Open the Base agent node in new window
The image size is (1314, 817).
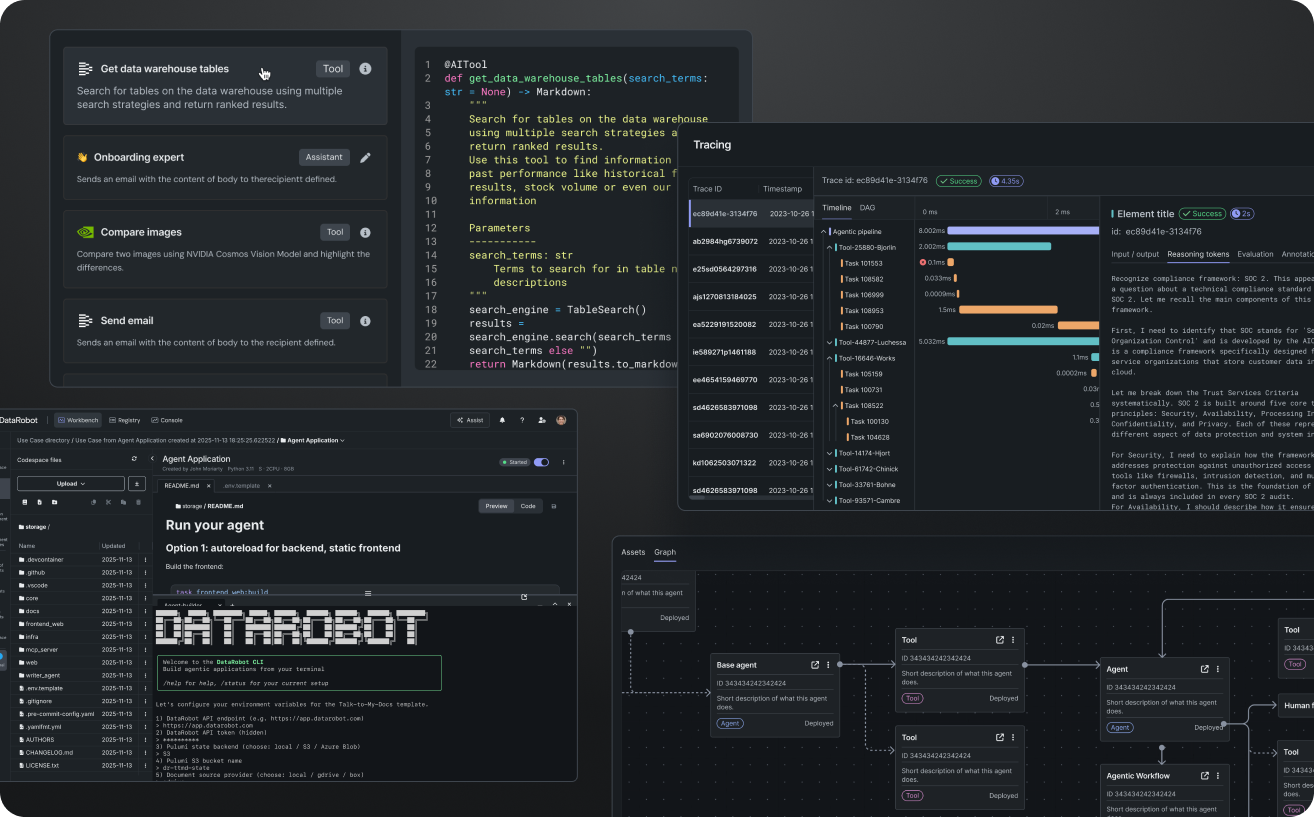[x=813, y=664]
